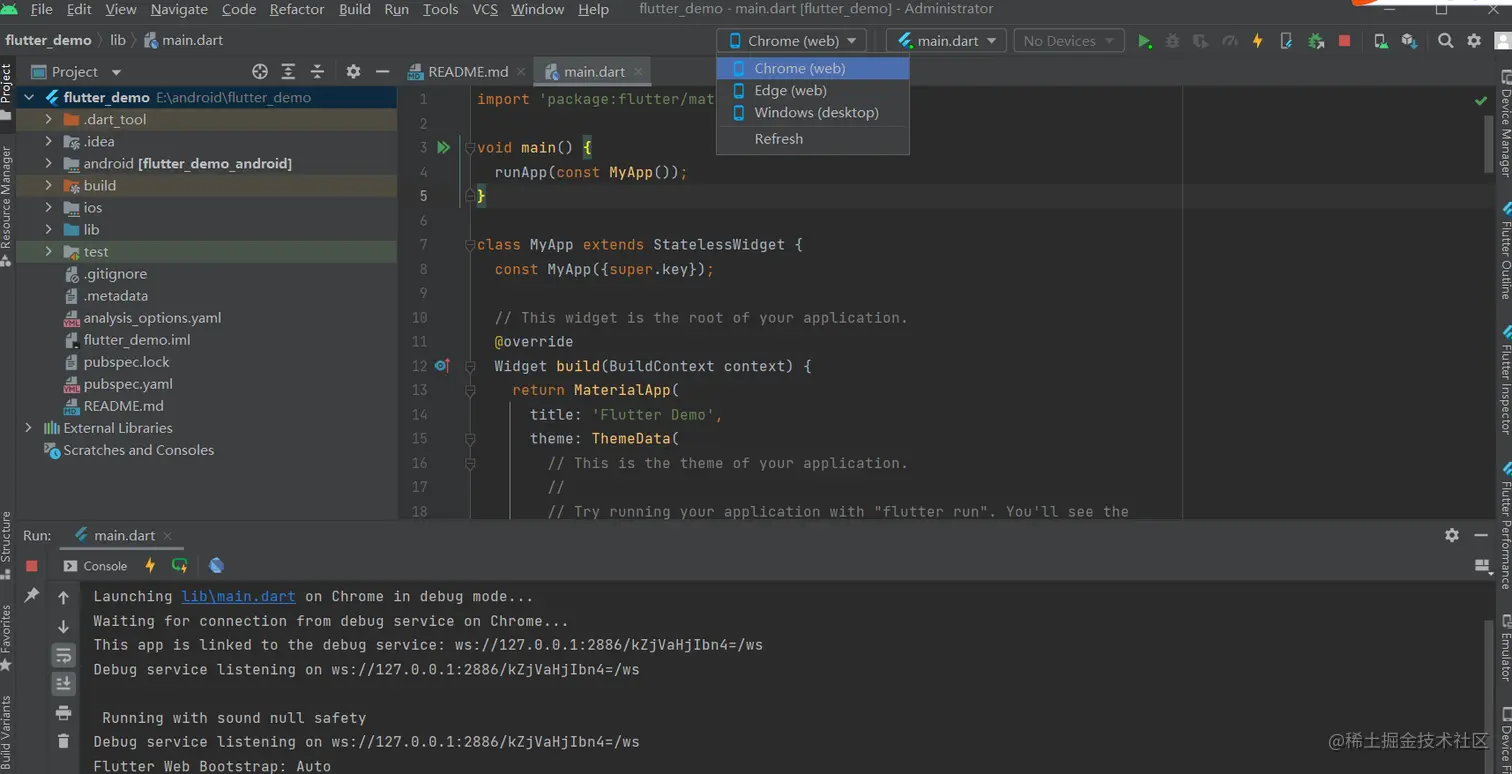
Task: Open the No Devices dropdown
Action: coord(1069,41)
